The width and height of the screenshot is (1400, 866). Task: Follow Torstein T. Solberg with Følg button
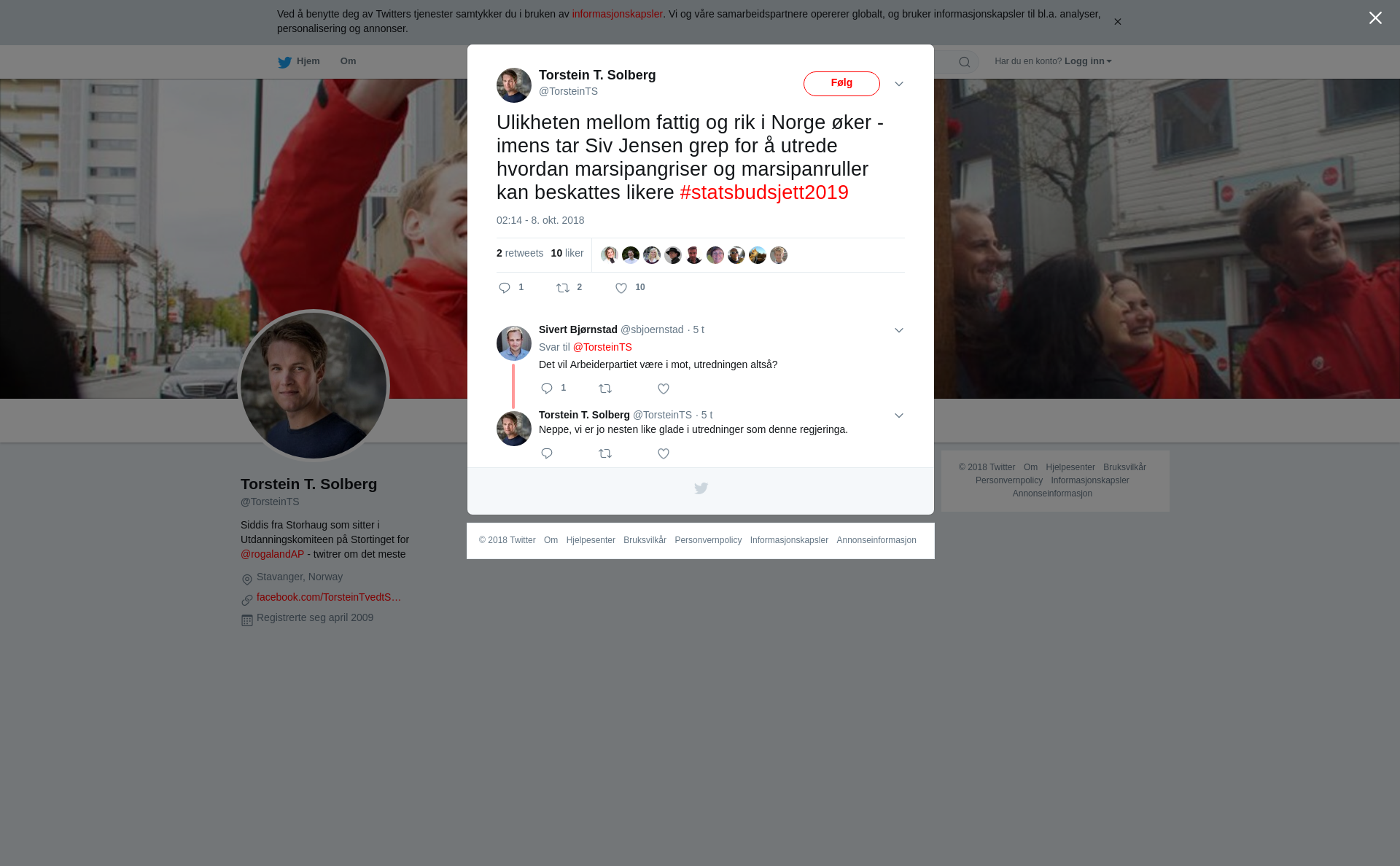[841, 84]
